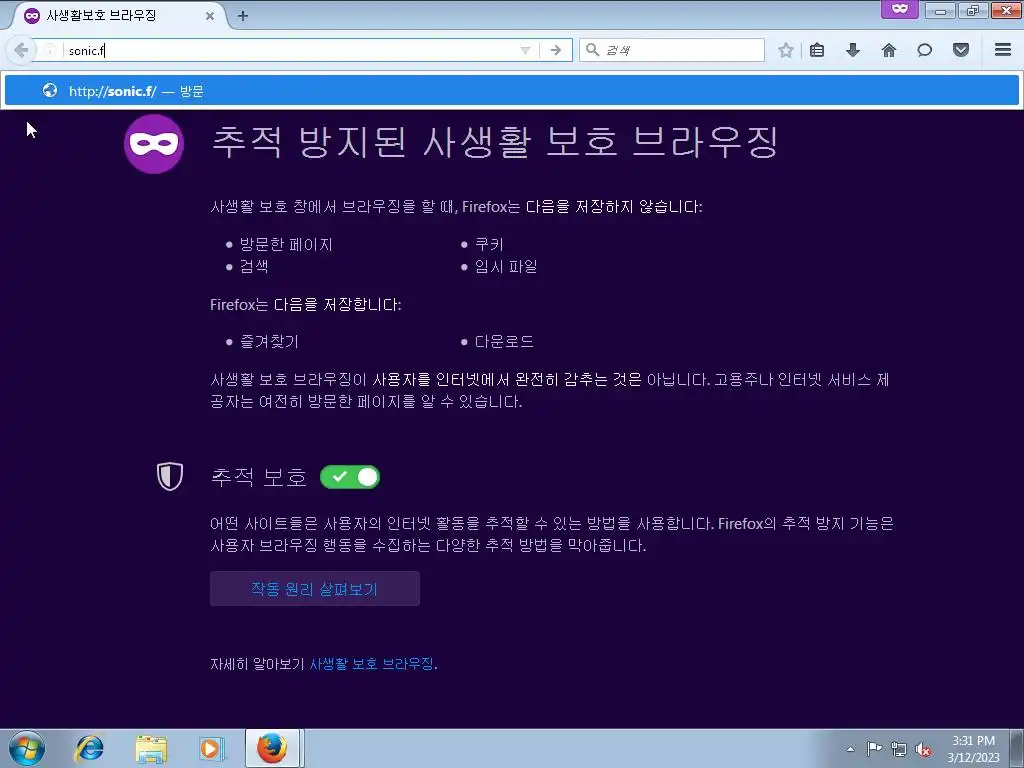Click the muted volume tray icon

[923, 749]
